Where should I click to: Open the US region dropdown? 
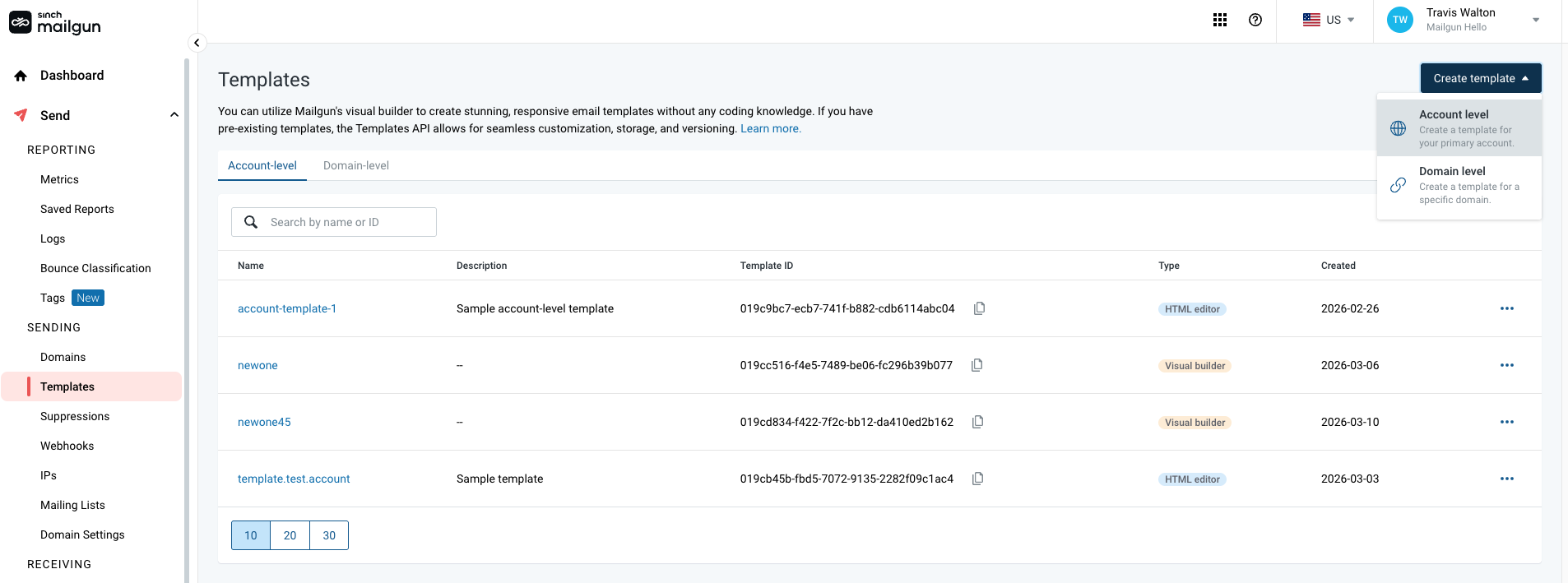coord(1328,20)
